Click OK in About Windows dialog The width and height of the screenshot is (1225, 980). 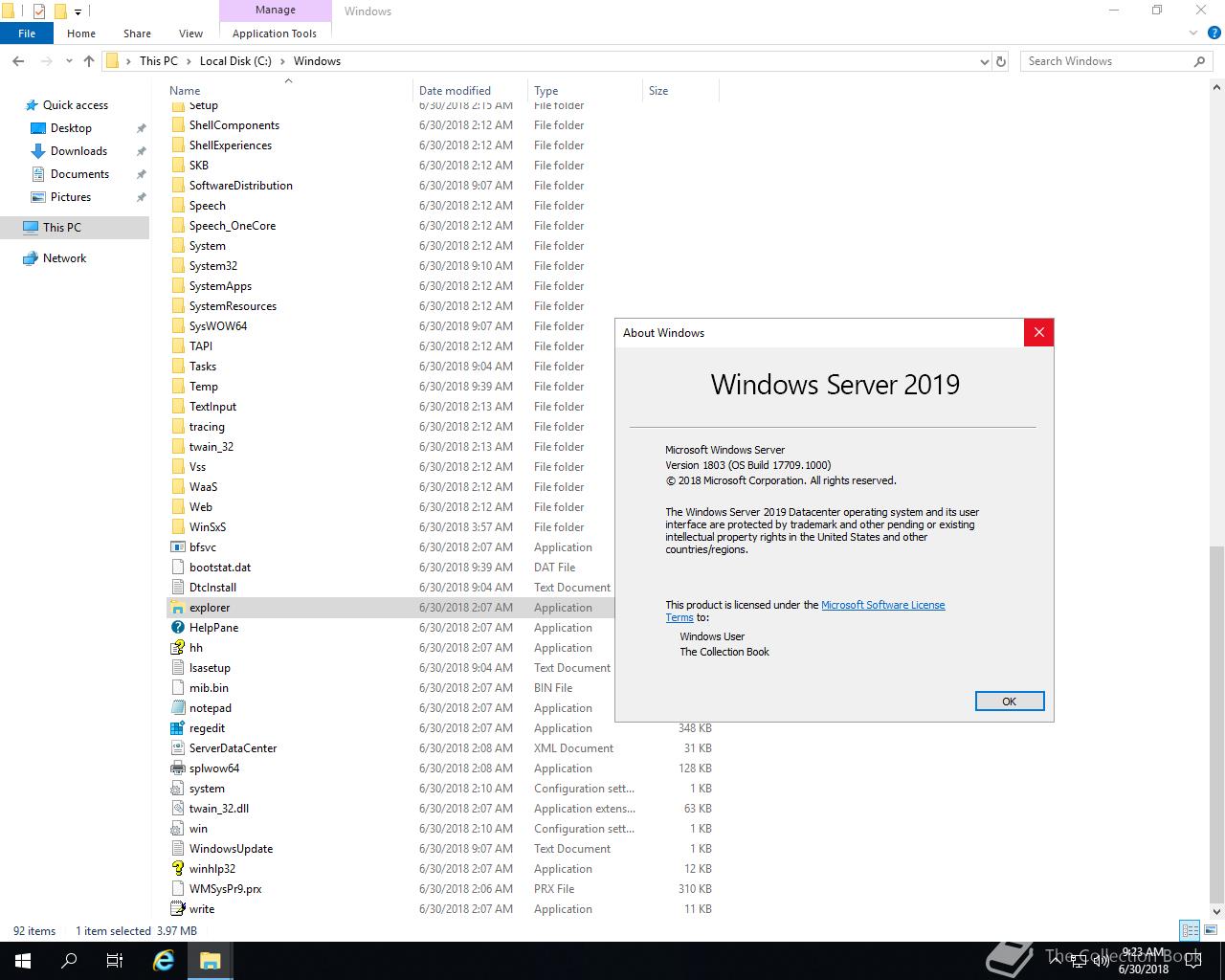[x=1010, y=702]
